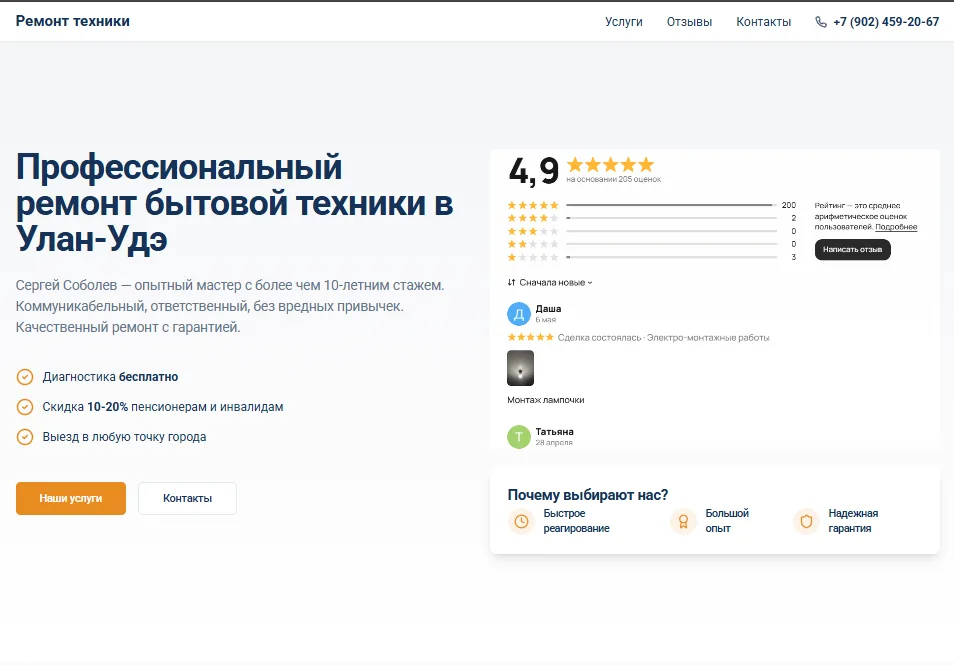Go to Отзывы in the navigation
Screen dimensions: 954x665
689,22
